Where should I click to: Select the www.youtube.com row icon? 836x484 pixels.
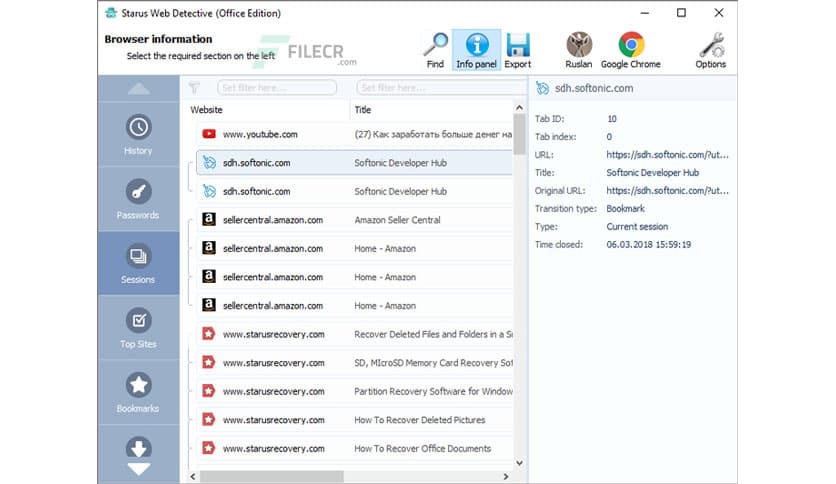coord(209,134)
